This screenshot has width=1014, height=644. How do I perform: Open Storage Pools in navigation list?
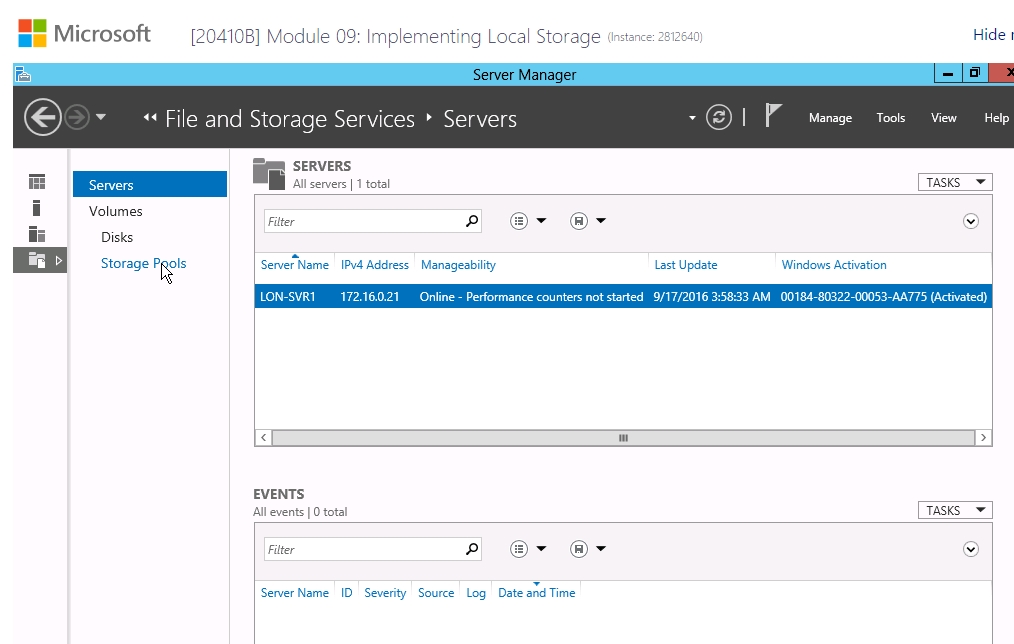tap(144, 263)
